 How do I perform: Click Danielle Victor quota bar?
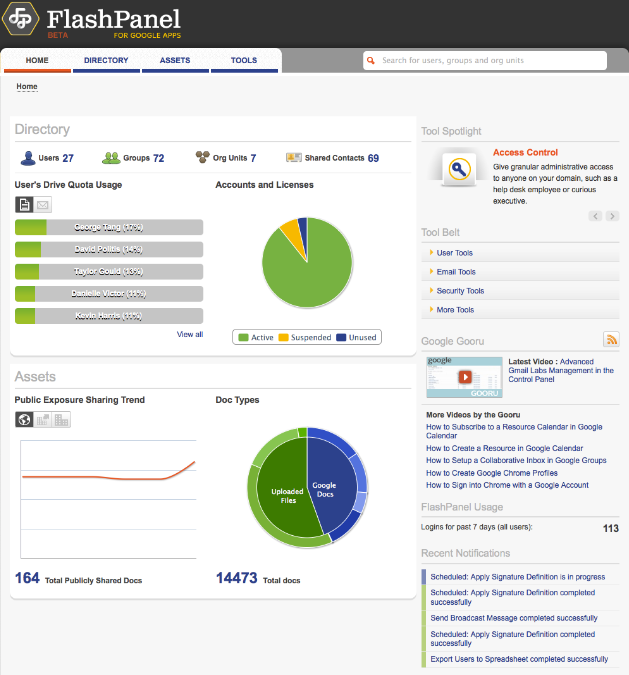click(x=109, y=294)
